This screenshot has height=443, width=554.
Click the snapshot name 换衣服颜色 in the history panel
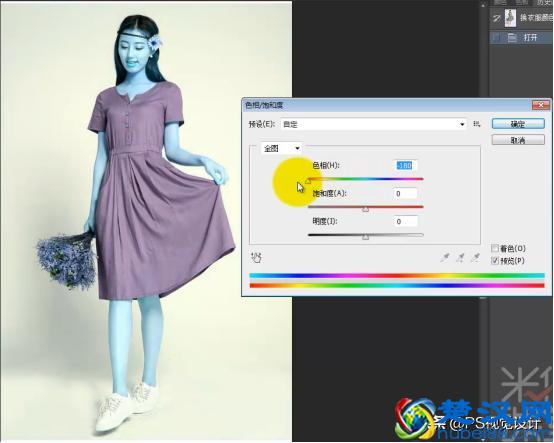(536, 18)
